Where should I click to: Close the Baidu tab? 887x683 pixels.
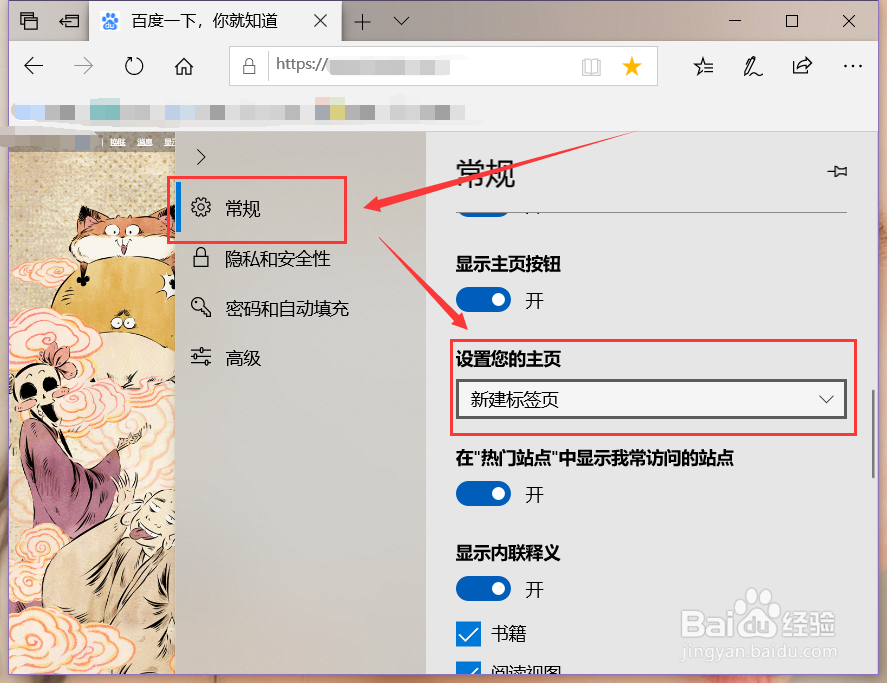point(320,21)
